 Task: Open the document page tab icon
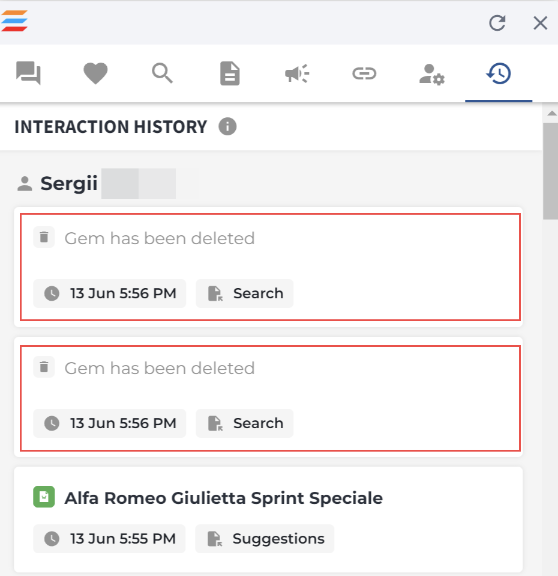click(x=230, y=73)
